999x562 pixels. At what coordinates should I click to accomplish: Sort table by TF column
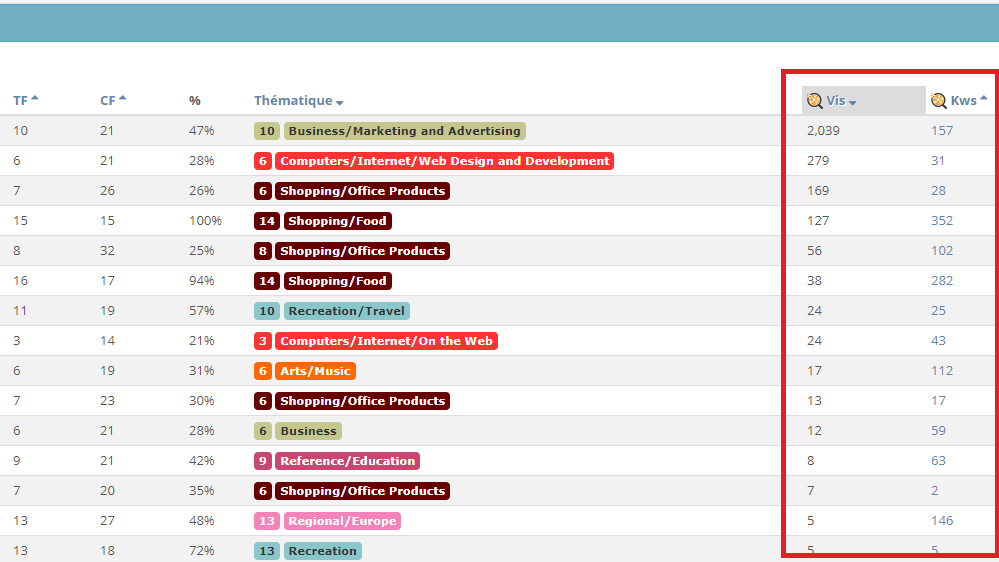click(x=25, y=101)
